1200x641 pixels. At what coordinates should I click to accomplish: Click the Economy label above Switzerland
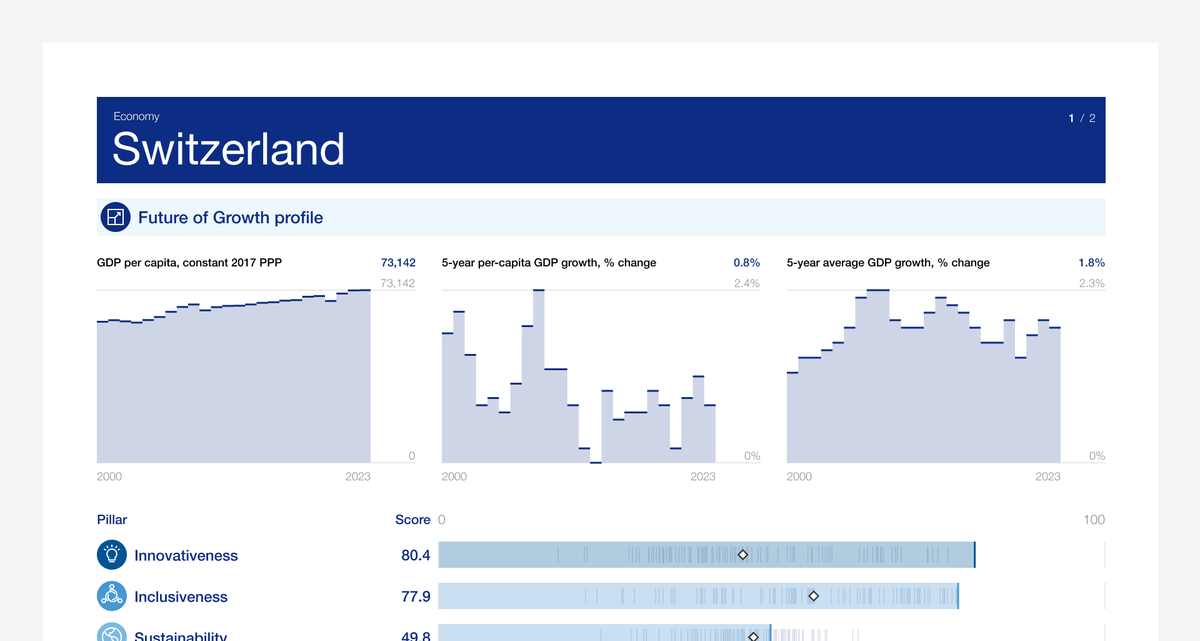click(136, 117)
